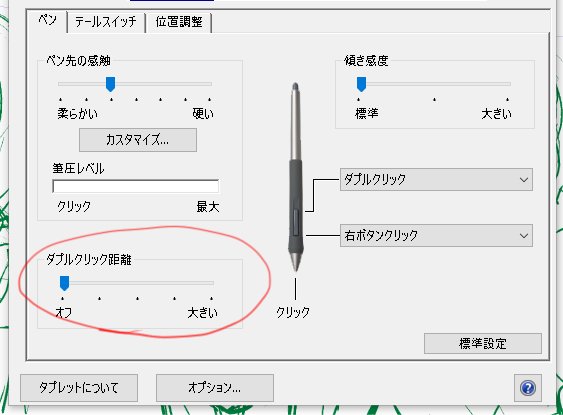Open the 右ボタンクリック dropdown

[436, 236]
